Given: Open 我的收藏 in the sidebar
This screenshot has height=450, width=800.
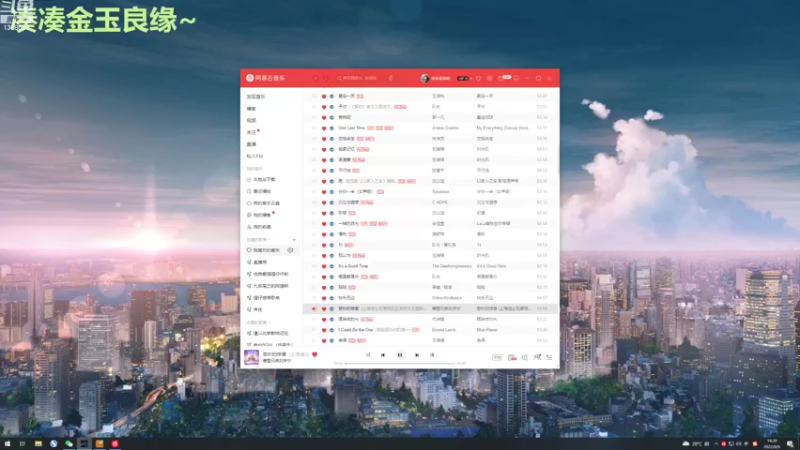Looking at the screenshot, I should (x=259, y=227).
